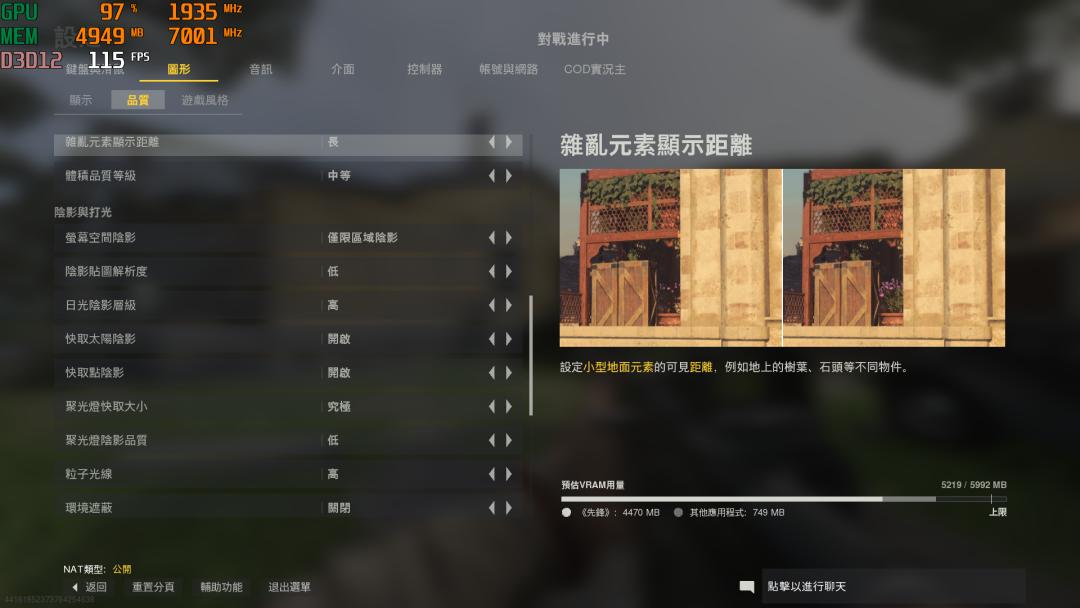The height and width of the screenshot is (608, 1080).
Task: Click left arrow for 雜亂元素顯示距離
Action: coord(492,142)
